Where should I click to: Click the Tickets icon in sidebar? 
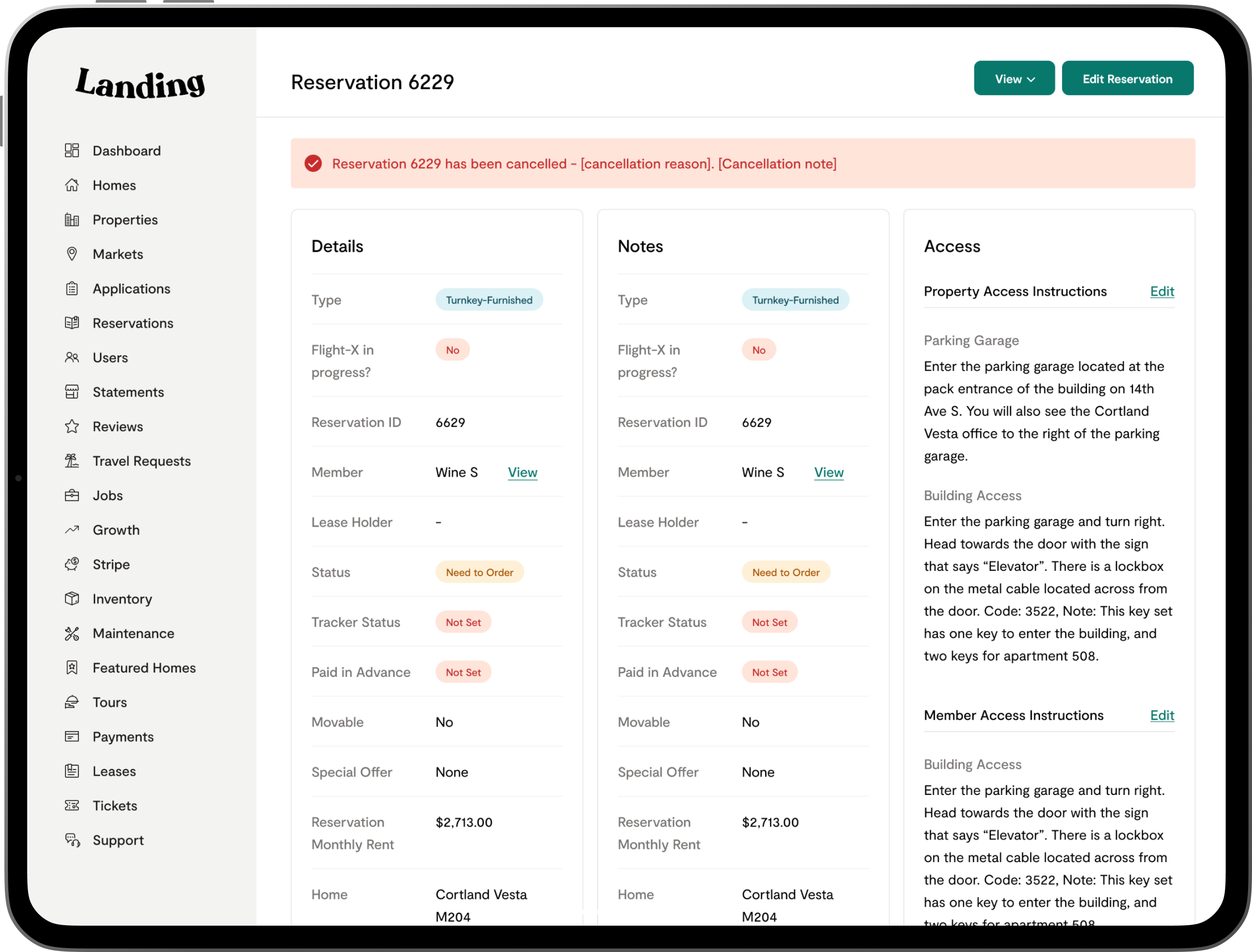[72, 806]
